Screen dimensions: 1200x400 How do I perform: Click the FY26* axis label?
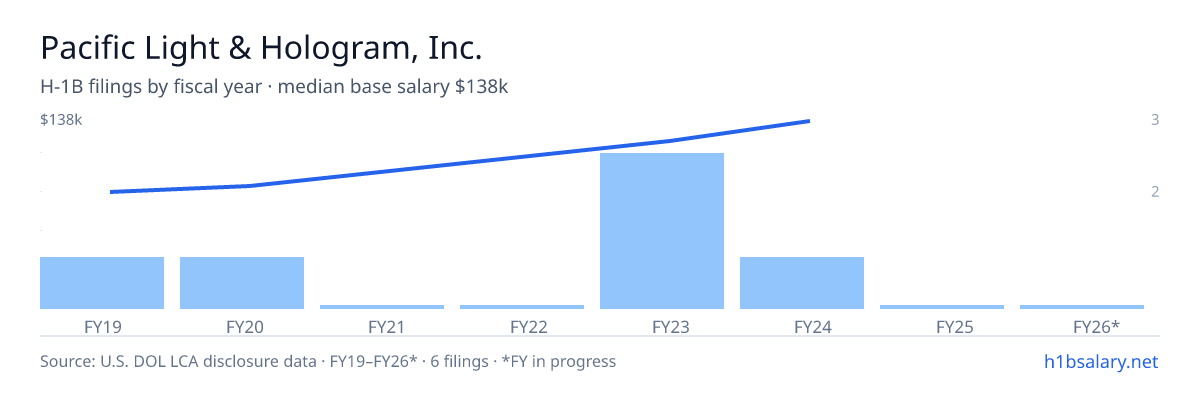point(1096,326)
